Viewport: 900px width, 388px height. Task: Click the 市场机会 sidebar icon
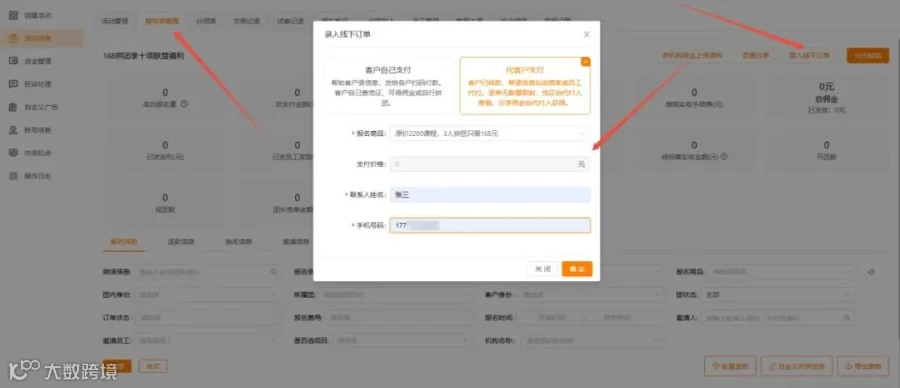tap(13, 153)
